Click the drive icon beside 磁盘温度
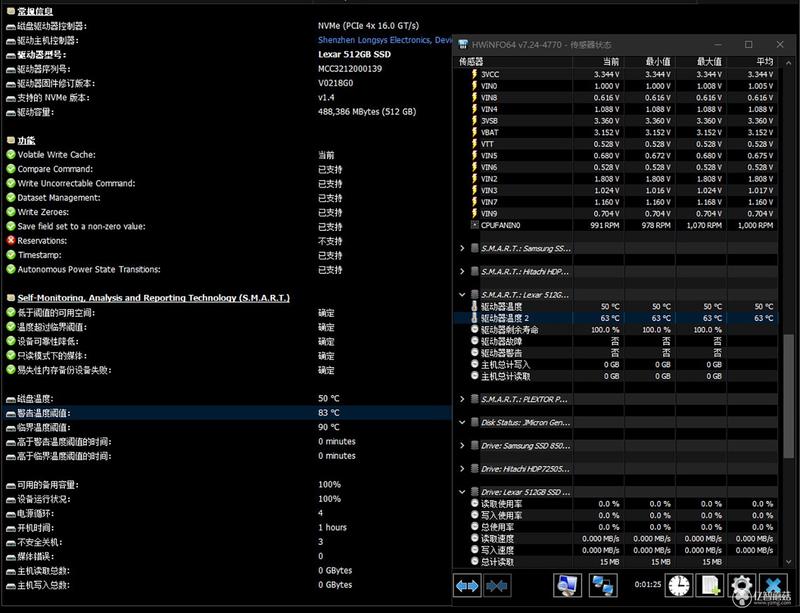The image size is (800, 613). [x=11, y=399]
